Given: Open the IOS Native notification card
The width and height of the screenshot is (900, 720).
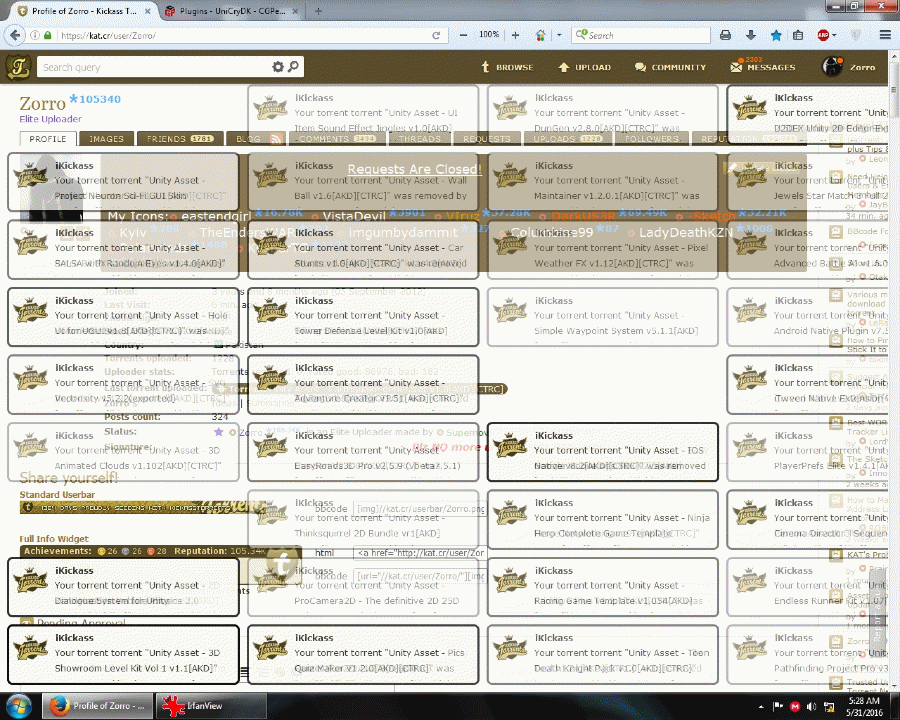Looking at the screenshot, I should (603, 452).
